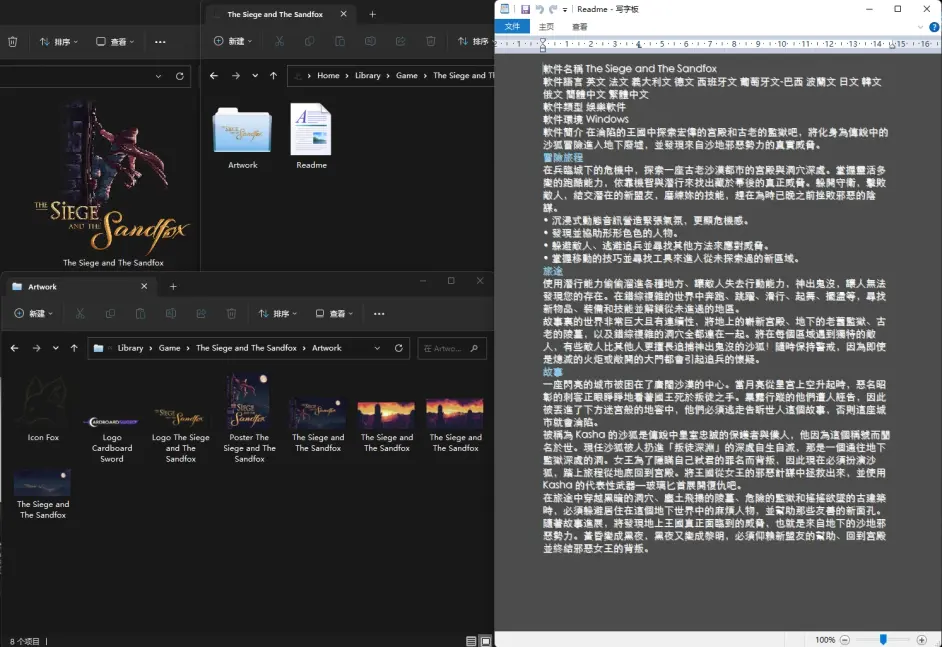Switch Artwork window to details view

tap(471, 640)
